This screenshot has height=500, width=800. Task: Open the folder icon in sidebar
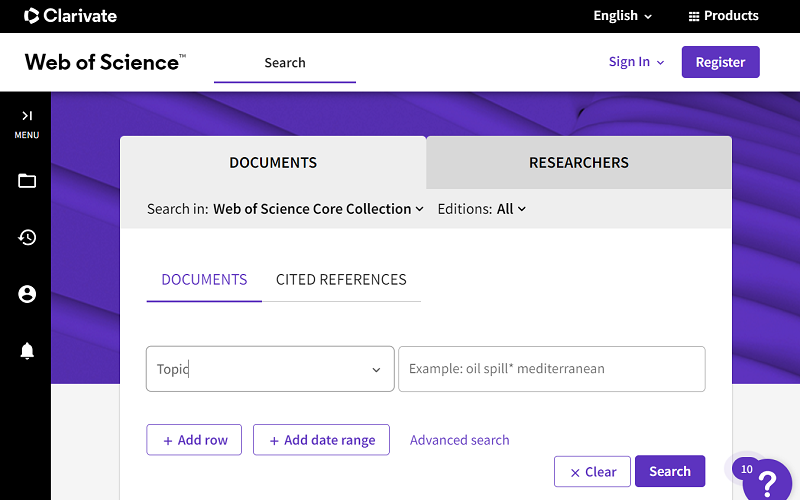coord(27,181)
